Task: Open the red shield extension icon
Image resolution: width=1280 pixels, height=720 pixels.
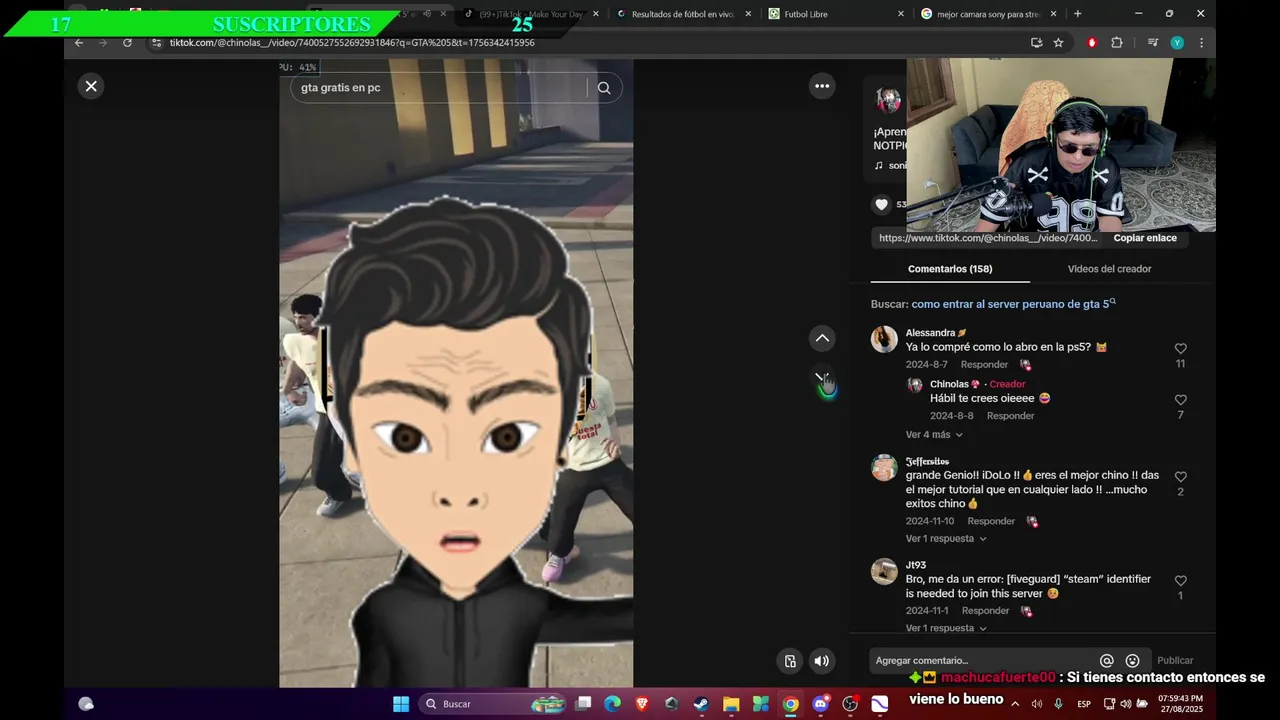Action: [1091, 43]
